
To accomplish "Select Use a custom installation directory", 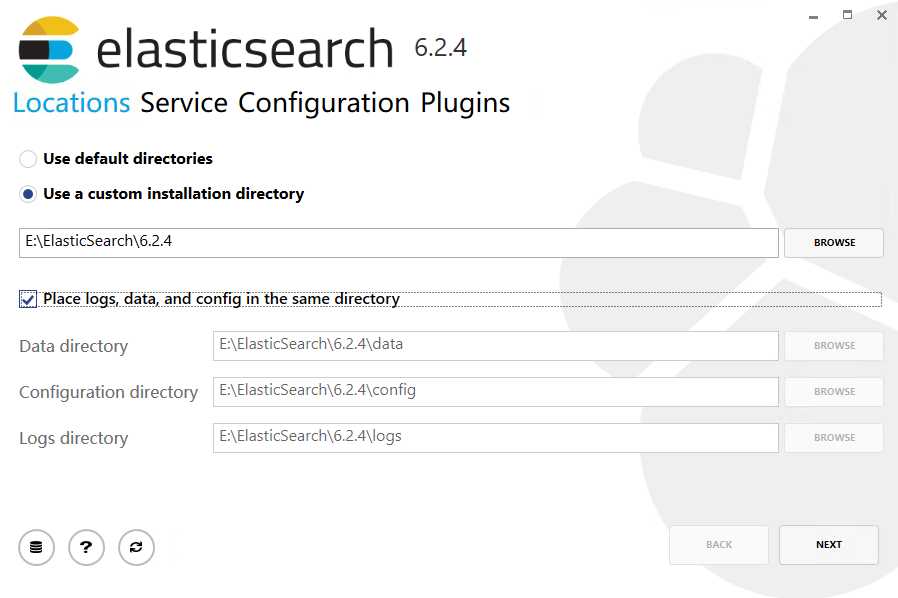I will 28,194.
